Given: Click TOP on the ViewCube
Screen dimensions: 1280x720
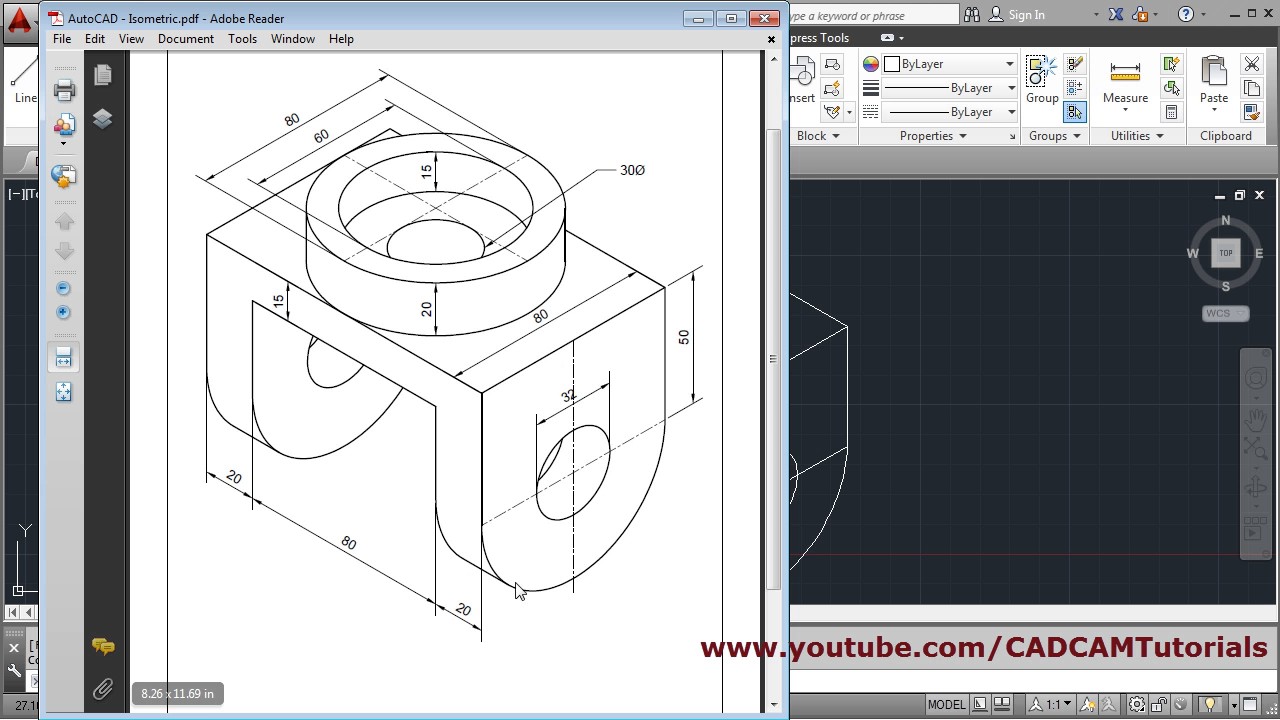Looking at the screenshot, I should (x=1225, y=253).
